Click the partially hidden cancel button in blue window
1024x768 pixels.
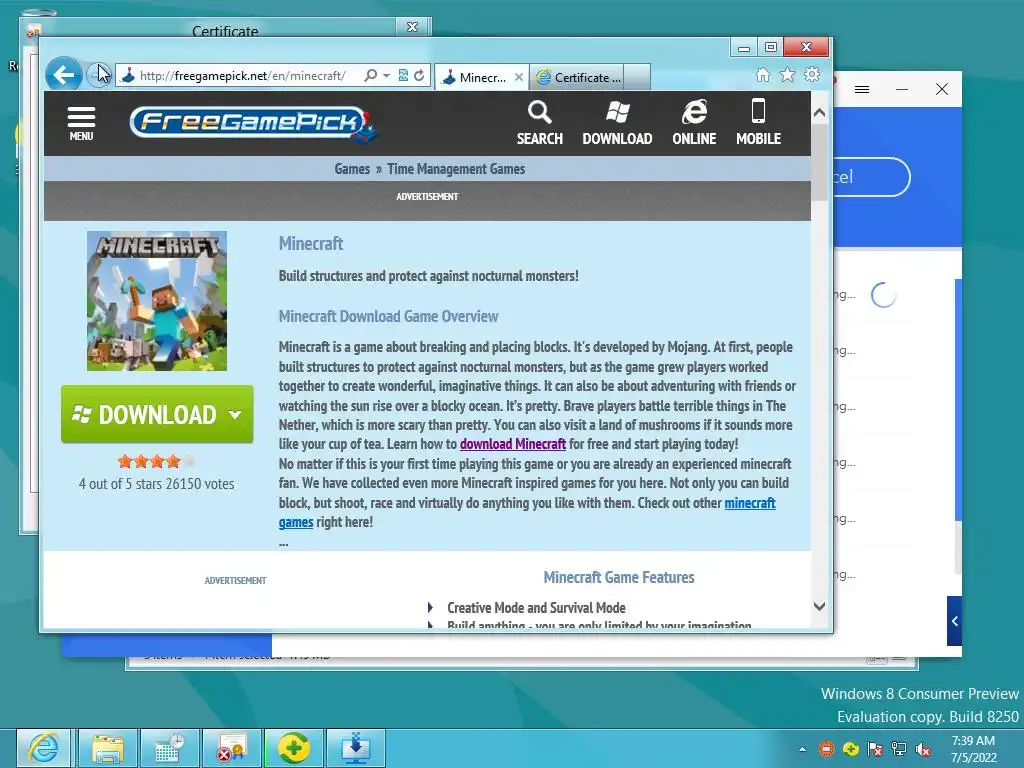click(871, 177)
